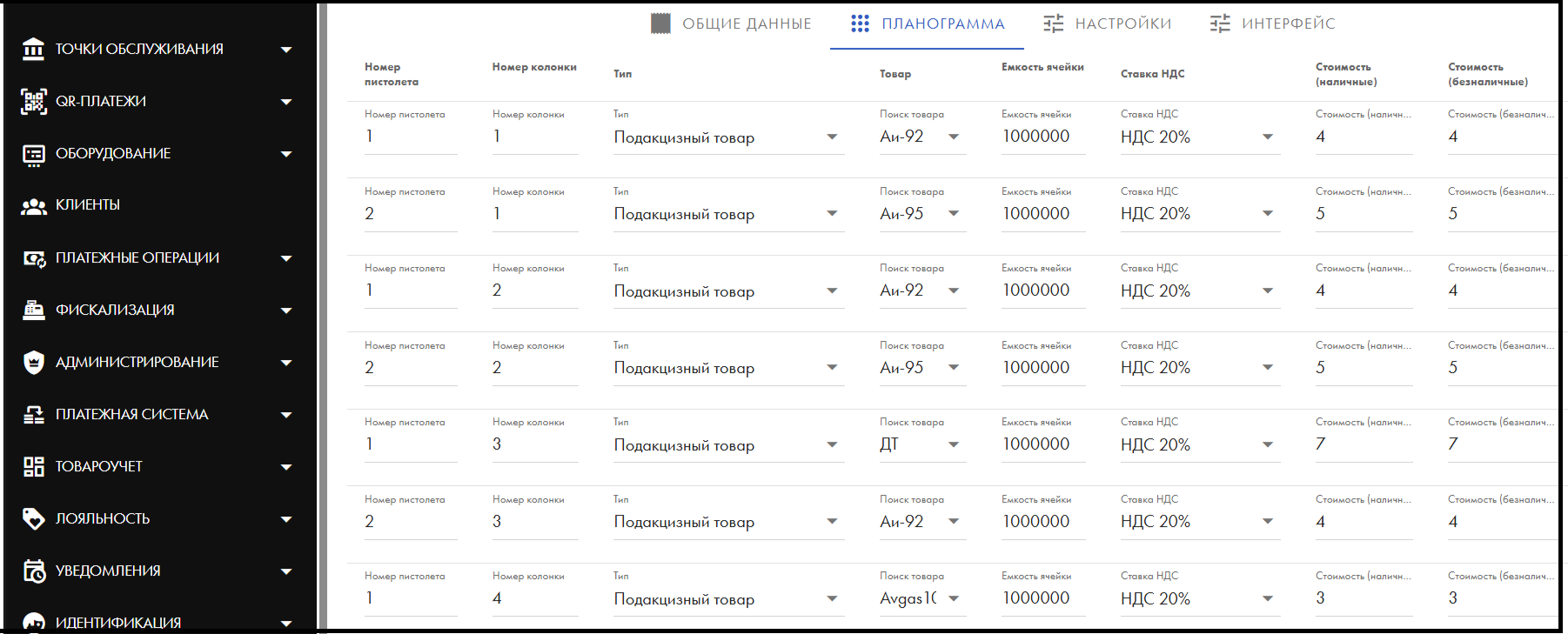
Task: Open Аи-95 product dropdown for column 2
Action: point(922,368)
